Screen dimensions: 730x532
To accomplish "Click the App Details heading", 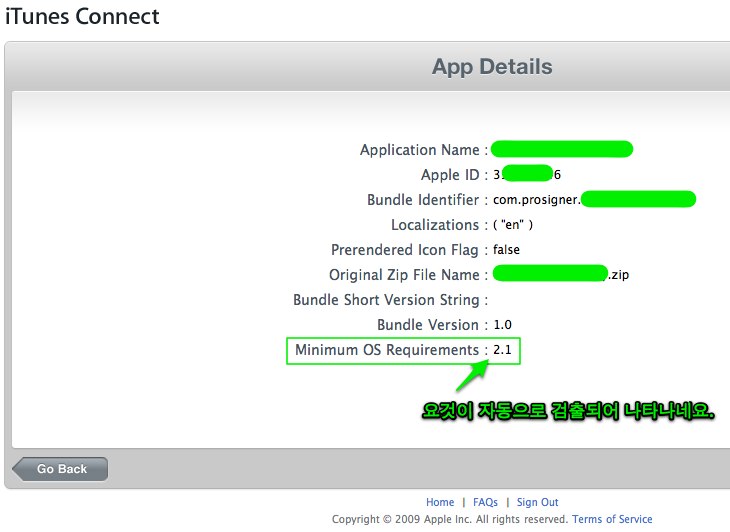I will click(491, 67).
